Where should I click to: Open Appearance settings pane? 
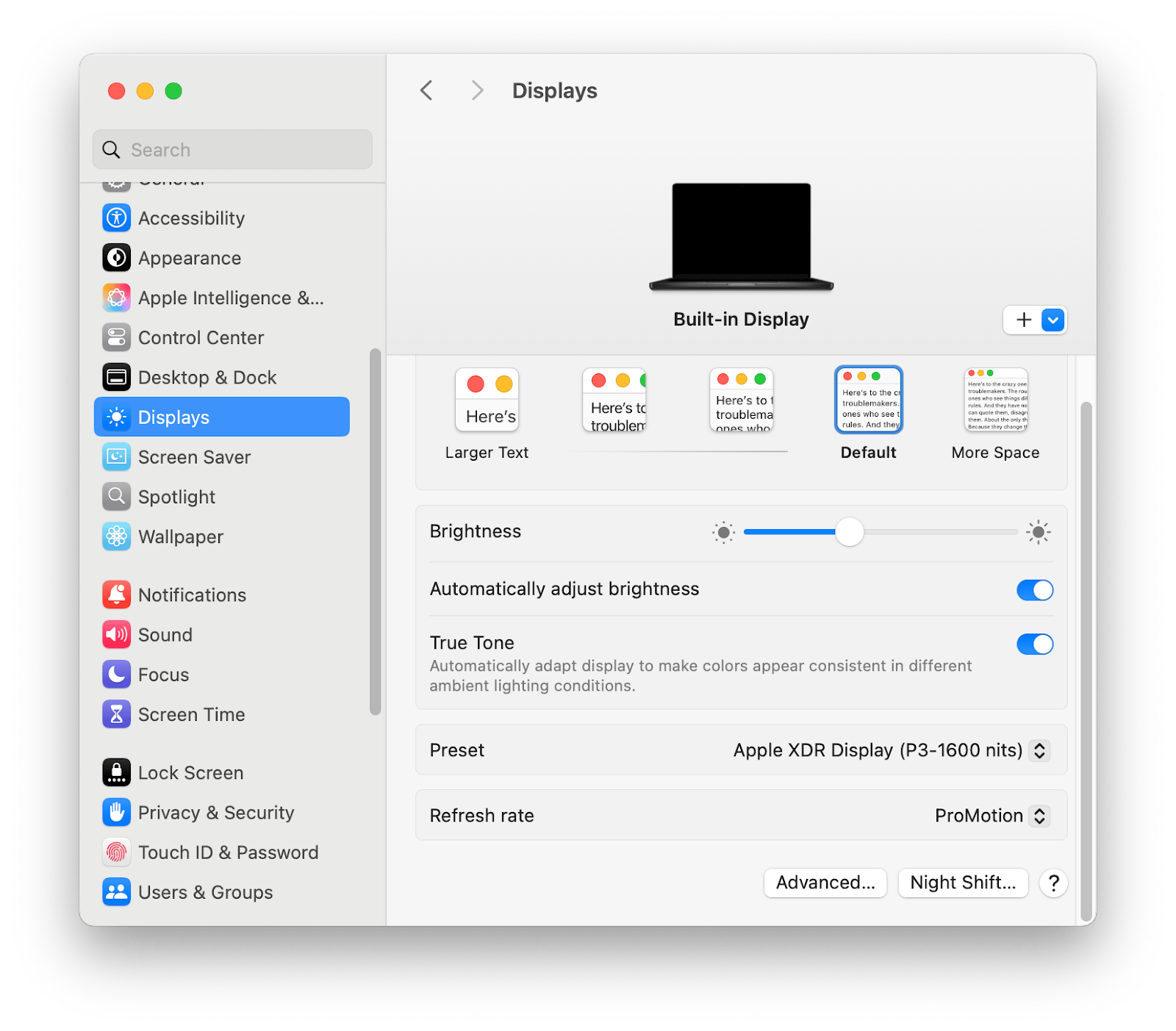click(222, 258)
